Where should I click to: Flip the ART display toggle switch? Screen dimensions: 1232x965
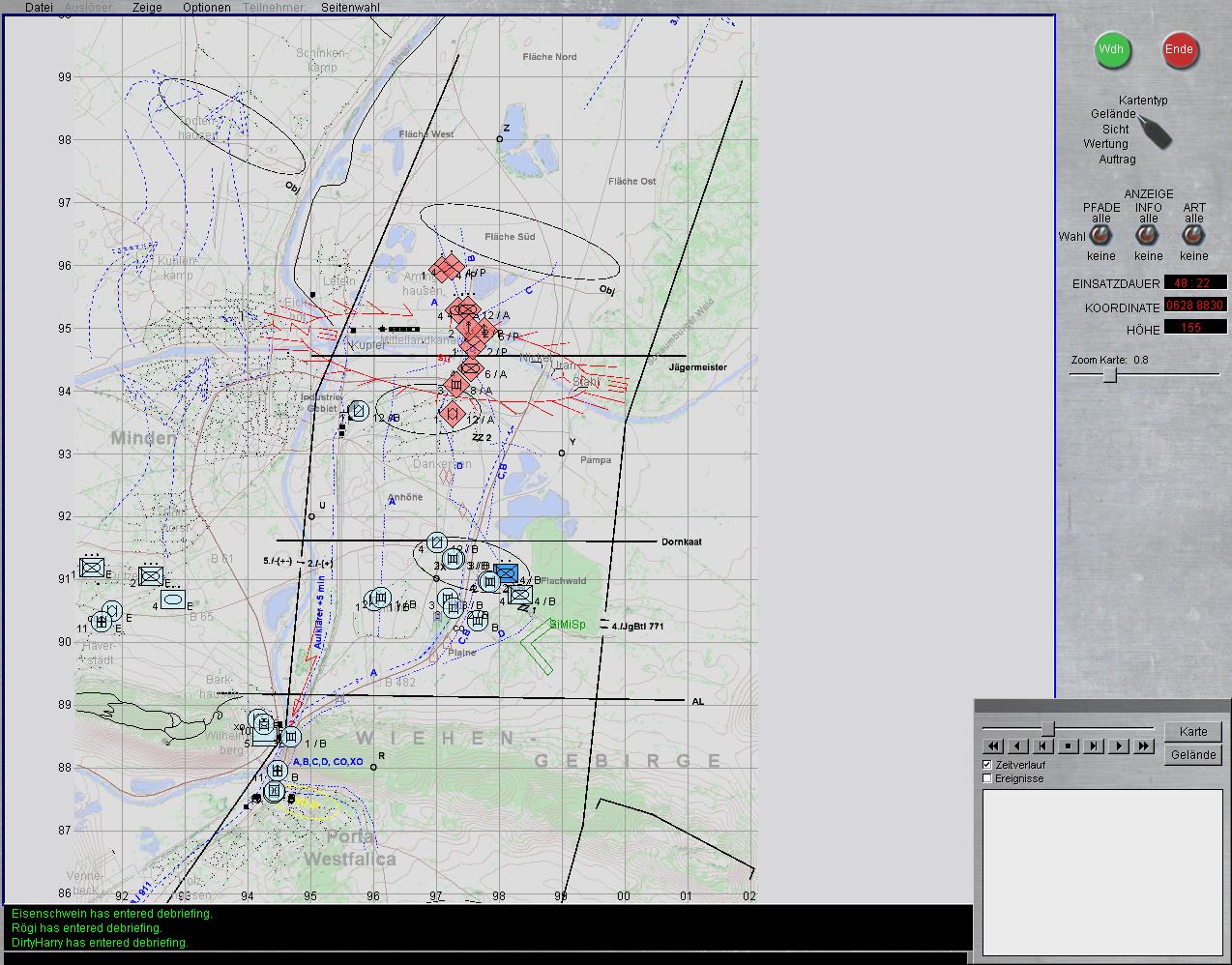tap(1194, 236)
